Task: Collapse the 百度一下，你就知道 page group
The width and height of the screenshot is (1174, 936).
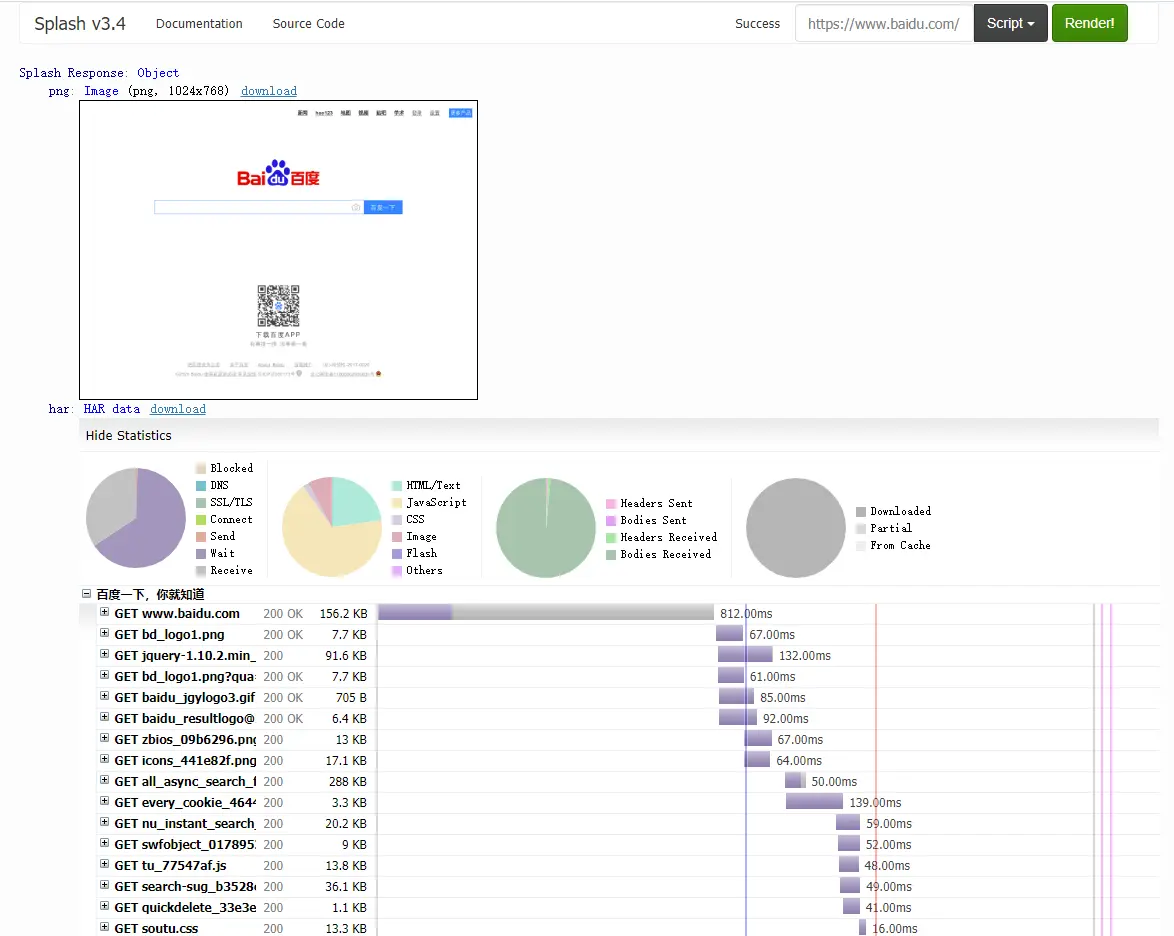Action: point(87,594)
